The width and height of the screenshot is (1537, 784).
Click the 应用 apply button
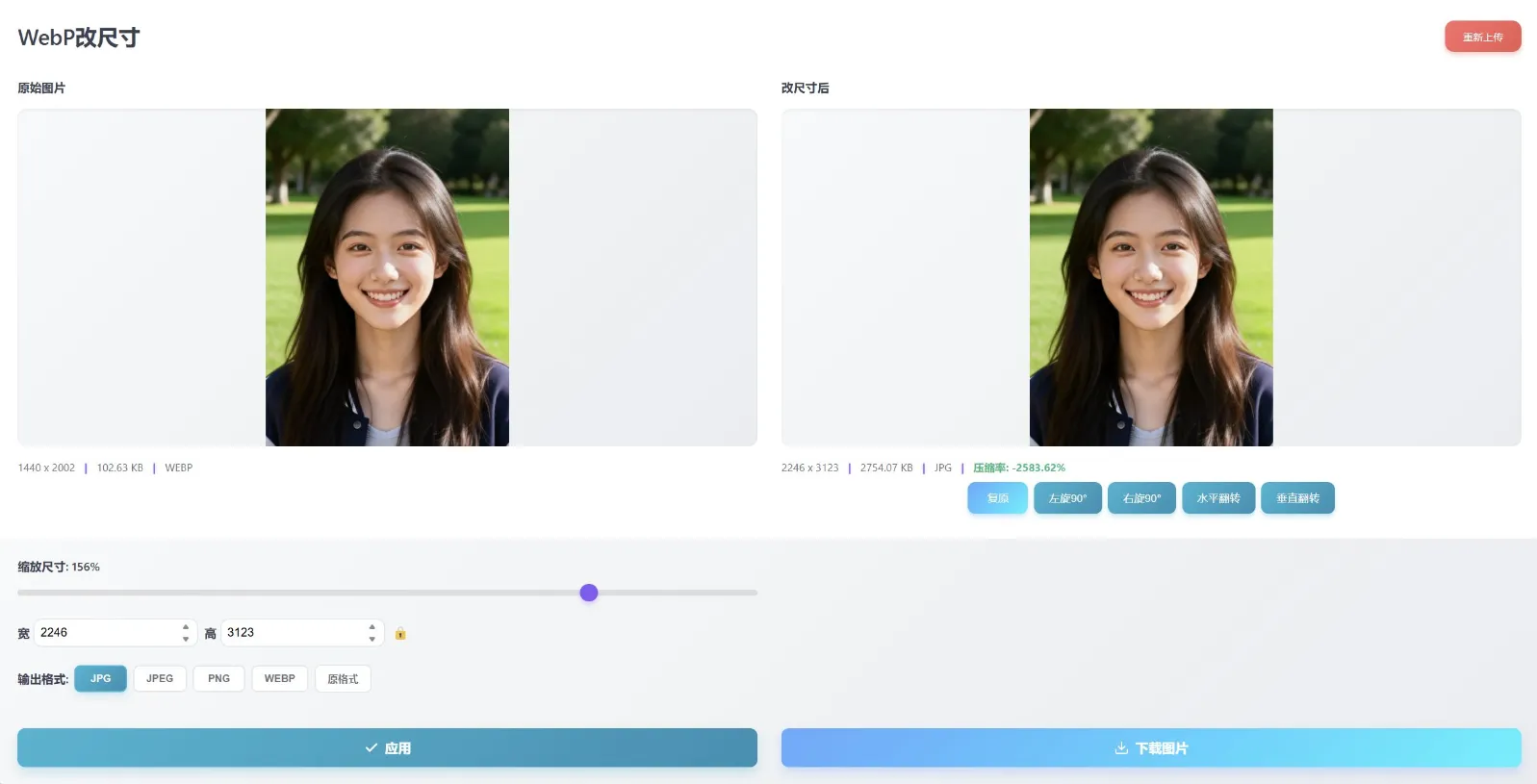point(387,747)
